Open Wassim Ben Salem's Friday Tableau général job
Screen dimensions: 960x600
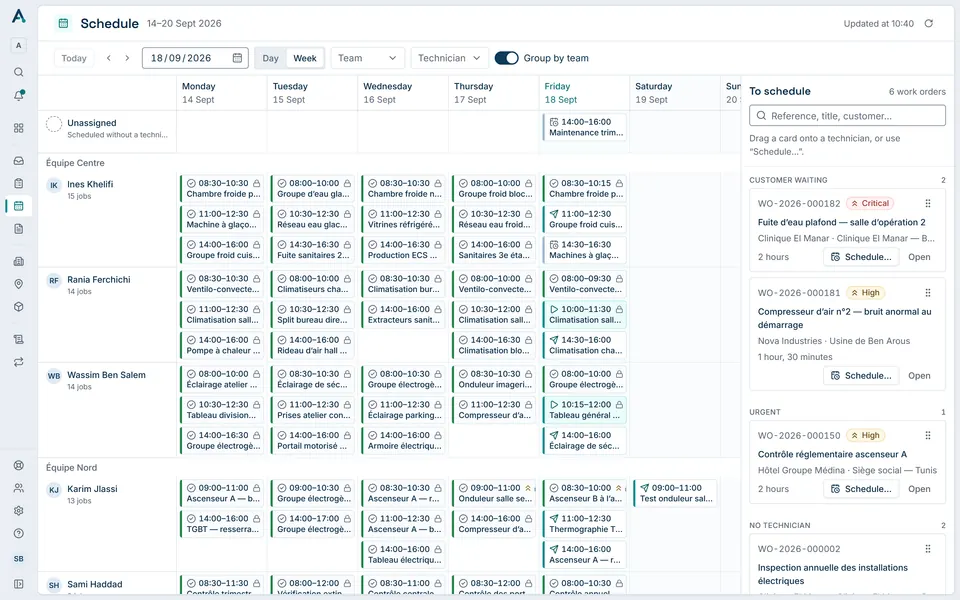[x=585, y=410]
